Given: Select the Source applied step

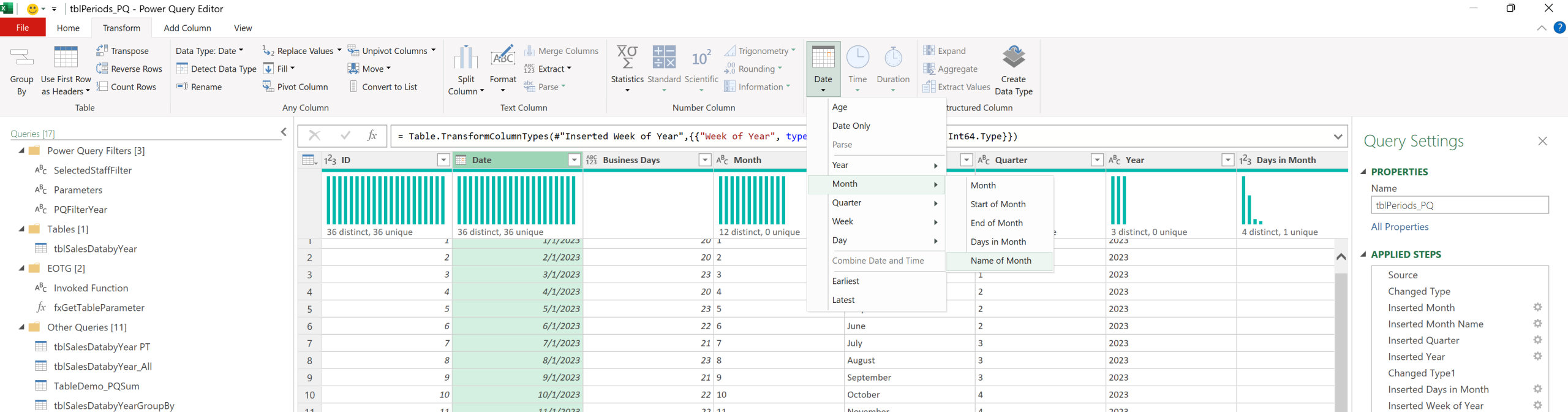Looking at the screenshot, I should (x=1403, y=275).
